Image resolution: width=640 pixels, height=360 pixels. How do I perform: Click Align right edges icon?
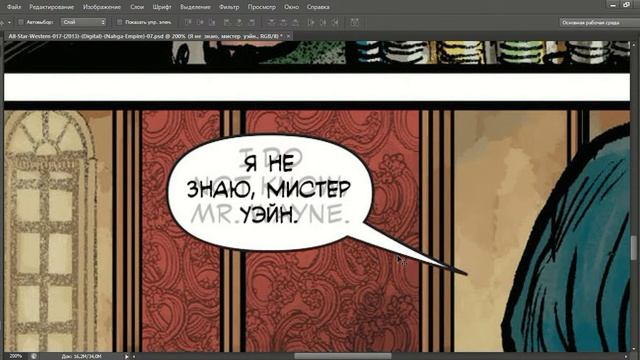coord(251,22)
